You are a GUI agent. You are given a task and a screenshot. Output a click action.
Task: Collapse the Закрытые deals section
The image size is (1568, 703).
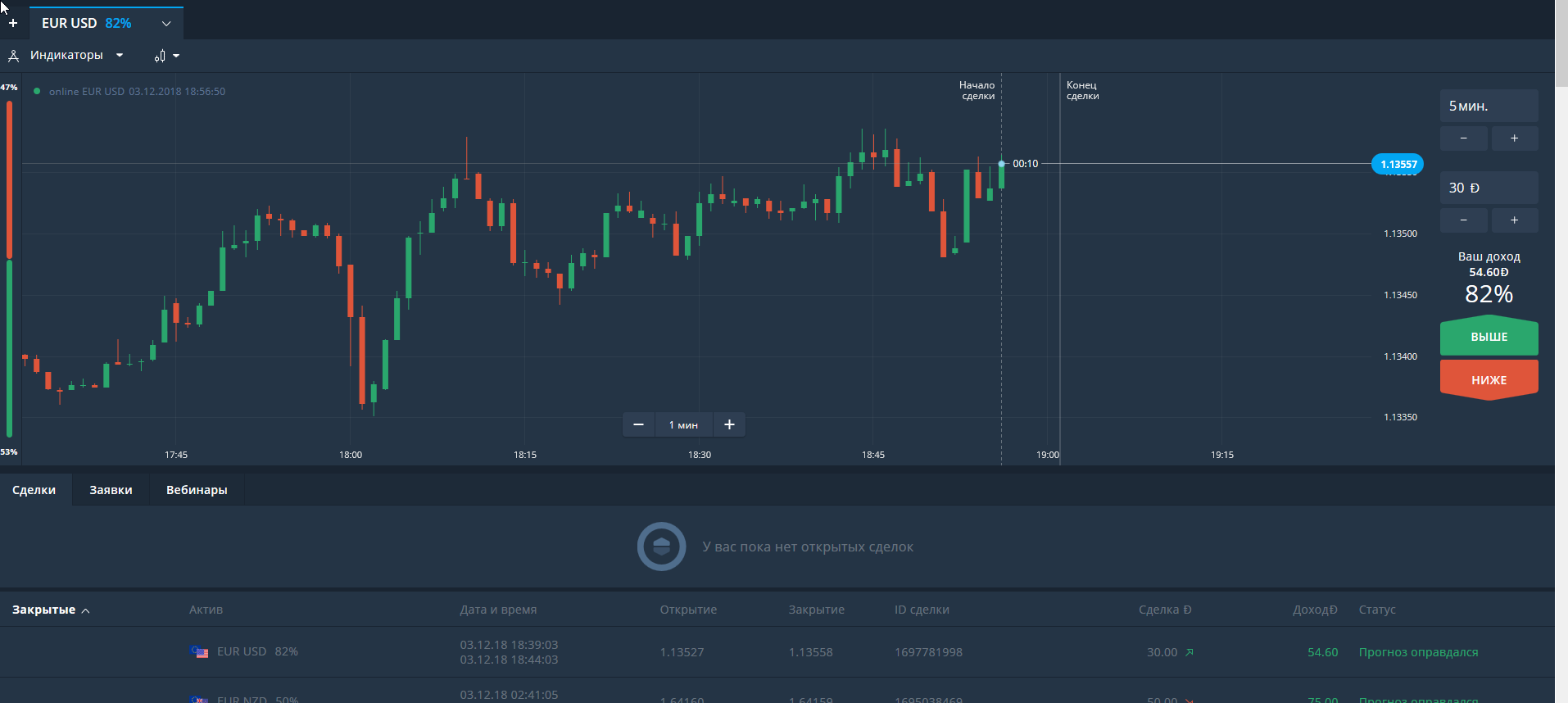click(x=51, y=610)
